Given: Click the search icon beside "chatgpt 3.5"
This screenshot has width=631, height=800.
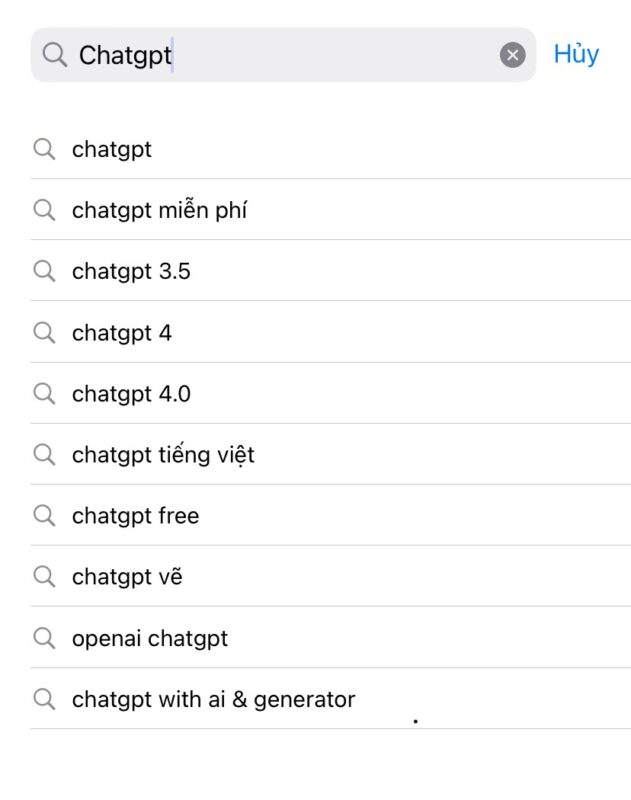Looking at the screenshot, I should pyautogui.click(x=44, y=271).
